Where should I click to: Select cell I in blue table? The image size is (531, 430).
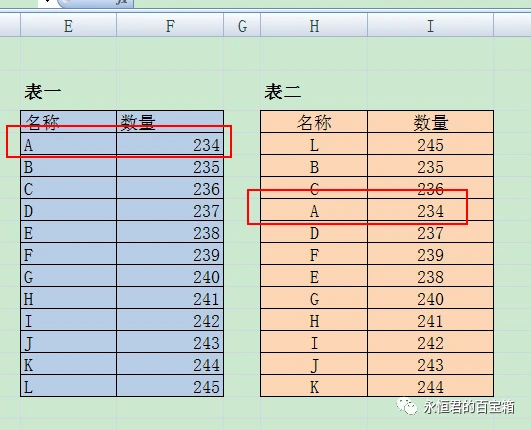(x=68, y=320)
